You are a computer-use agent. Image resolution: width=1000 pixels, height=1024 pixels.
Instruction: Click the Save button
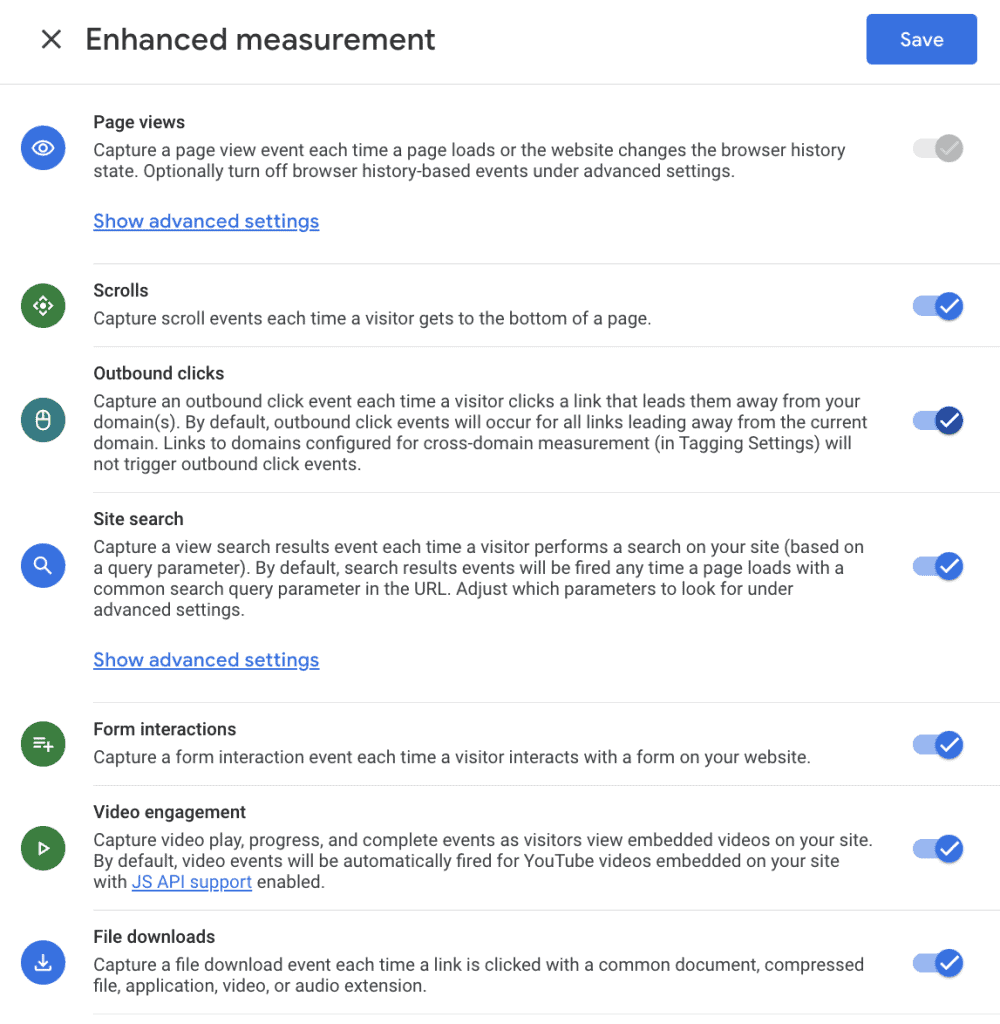(x=921, y=39)
